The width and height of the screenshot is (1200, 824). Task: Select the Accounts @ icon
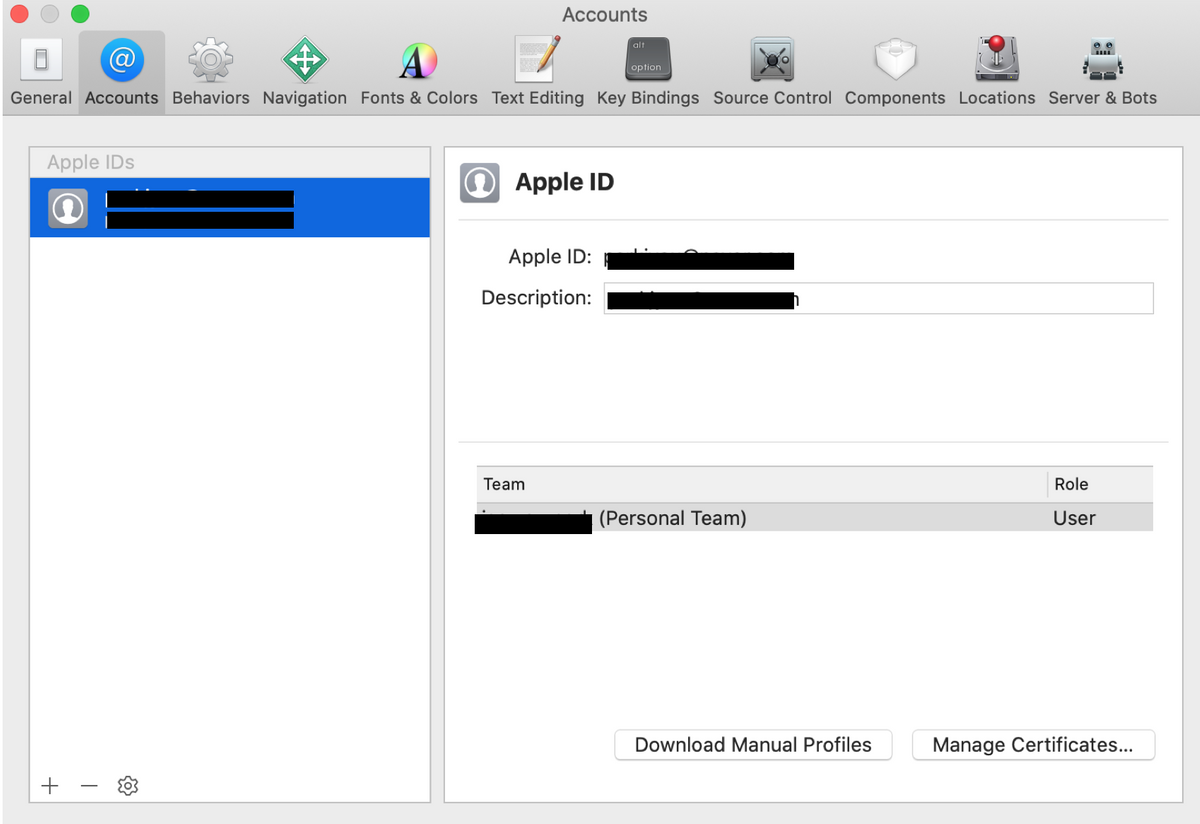pyautogui.click(x=121, y=60)
